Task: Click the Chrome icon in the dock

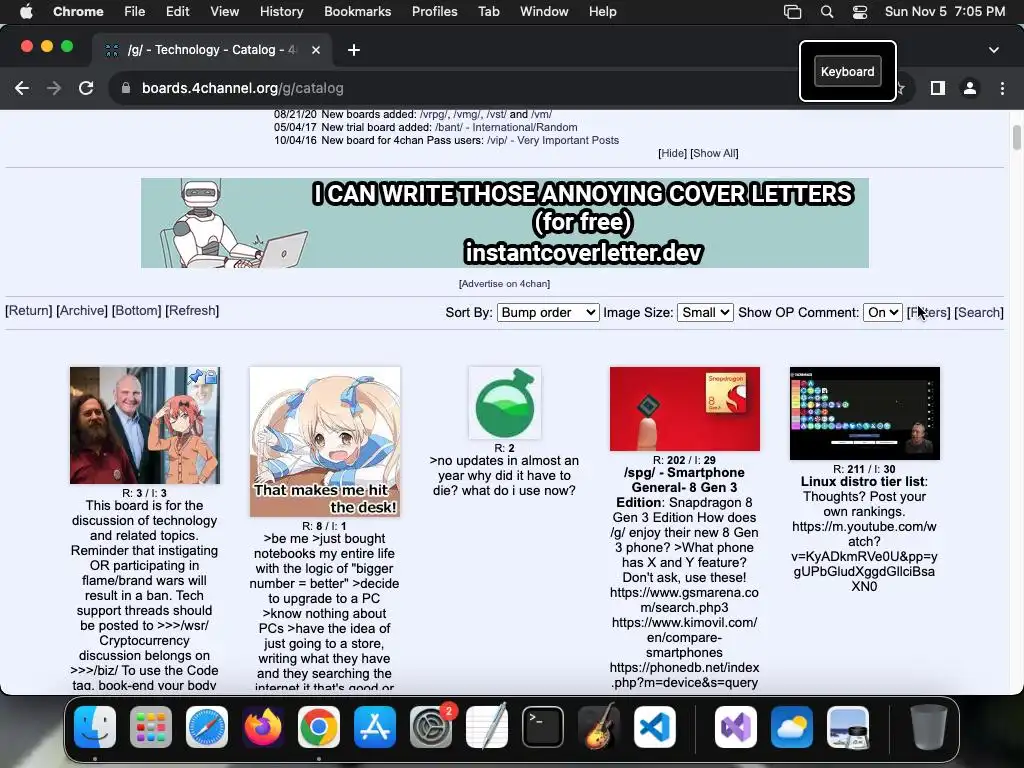Action: [319, 727]
